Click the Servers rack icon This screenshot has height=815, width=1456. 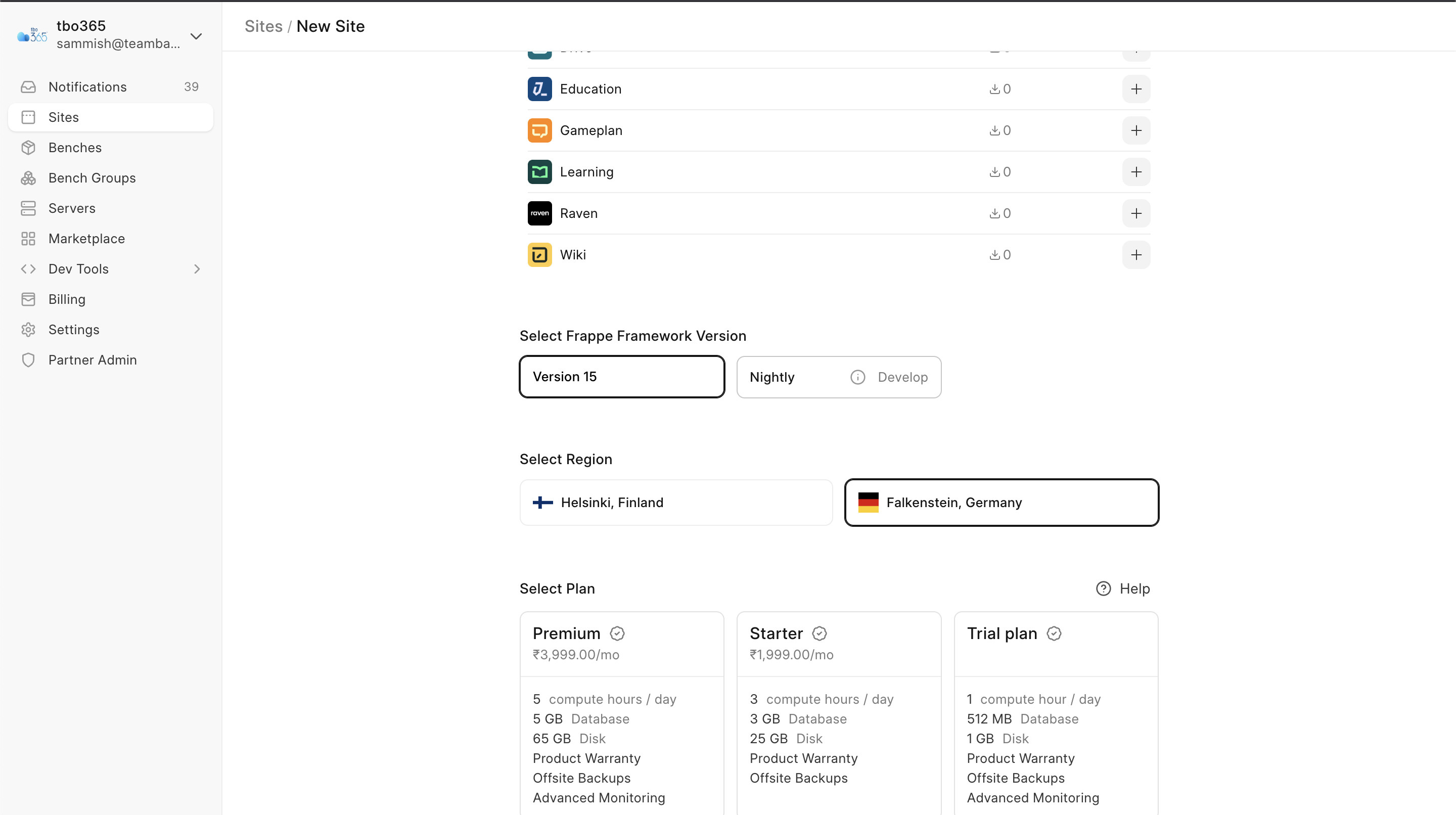pyautogui.click(x=28, y=208)
